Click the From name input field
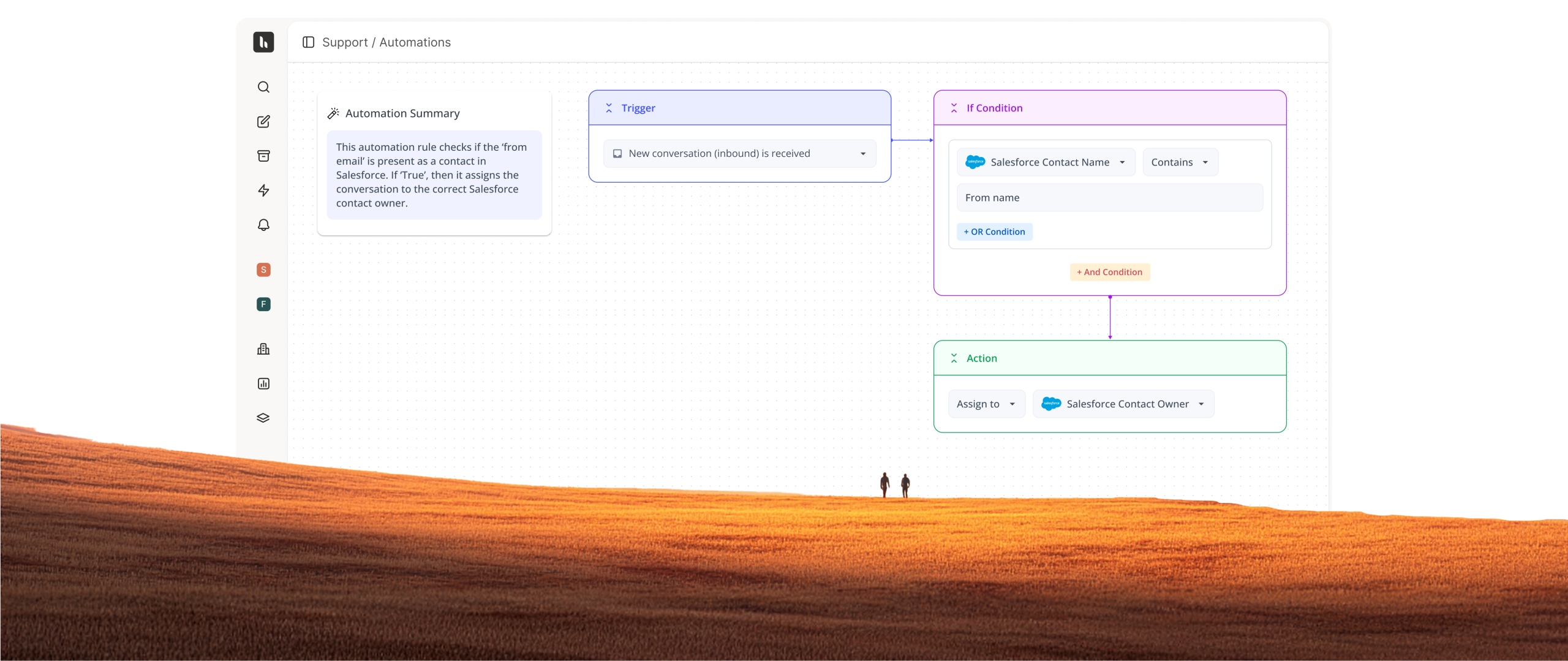 click(1109, 198)
